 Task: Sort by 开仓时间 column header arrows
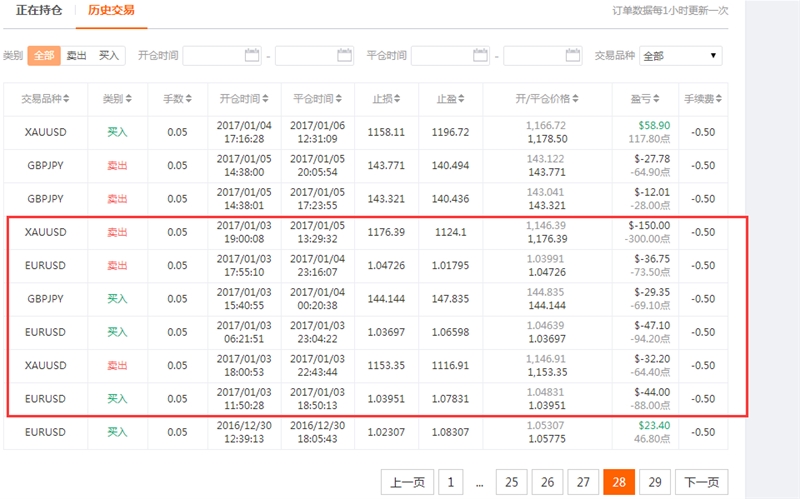click(x=265, y=98)
